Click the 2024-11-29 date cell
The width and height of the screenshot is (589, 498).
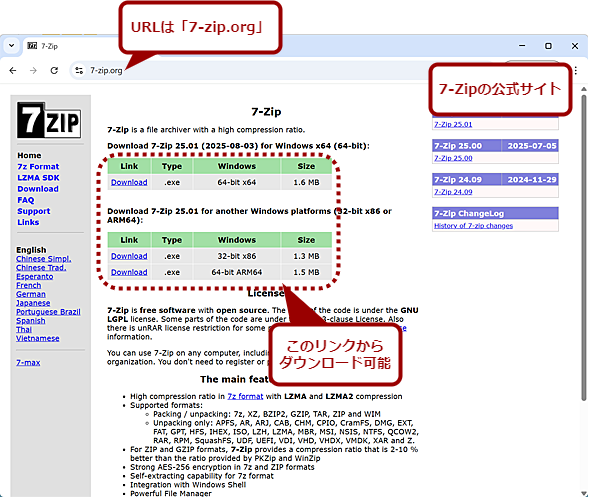tap(530, 180)
